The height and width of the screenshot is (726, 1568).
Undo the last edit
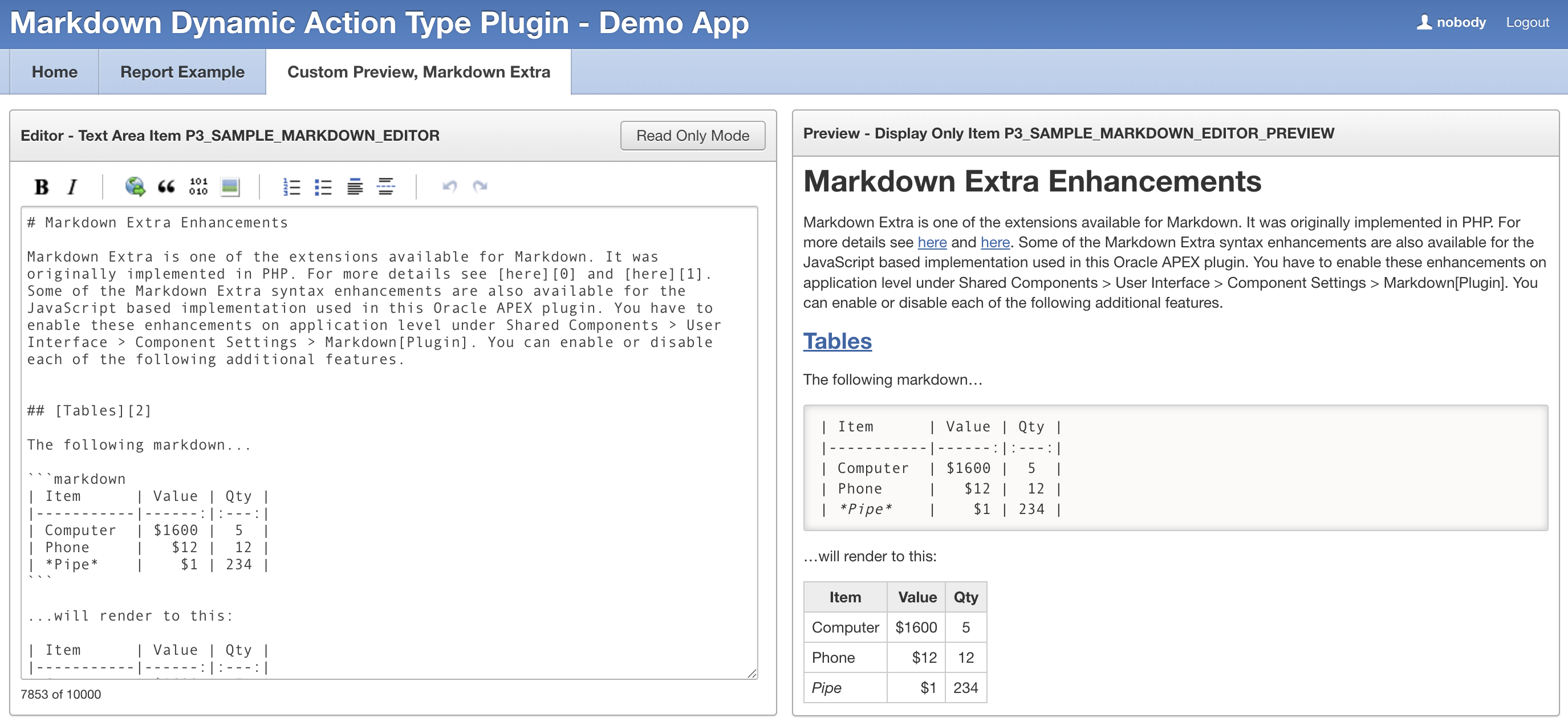pos(450,186)
